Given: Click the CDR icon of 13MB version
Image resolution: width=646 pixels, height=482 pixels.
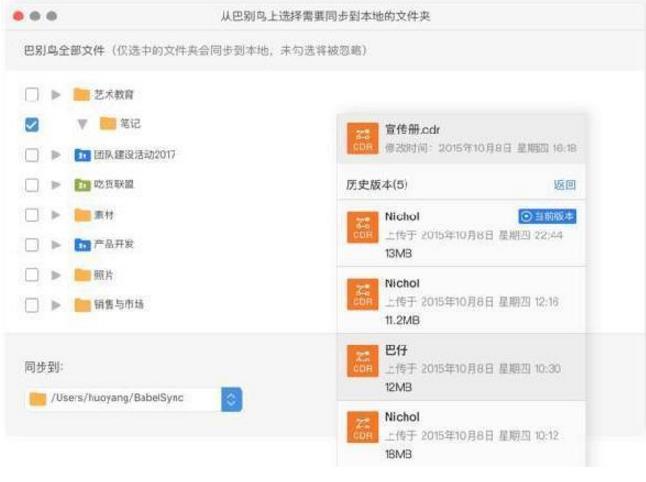Looking at the screenshot, I should point(362,227).
